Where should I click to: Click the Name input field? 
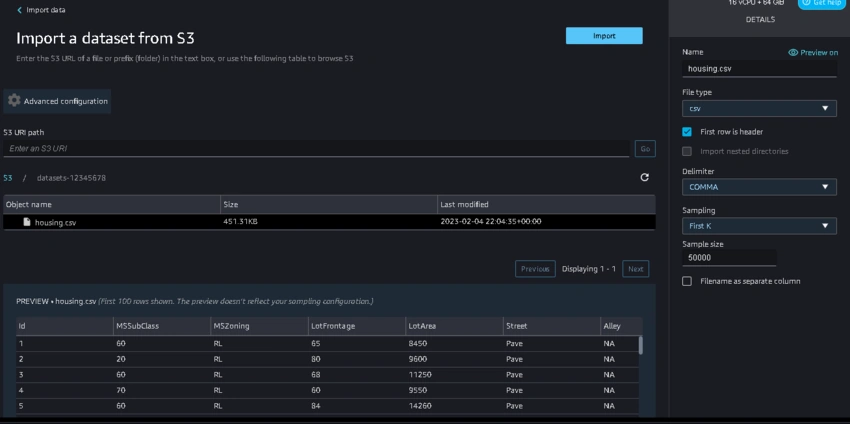[759, 69]
